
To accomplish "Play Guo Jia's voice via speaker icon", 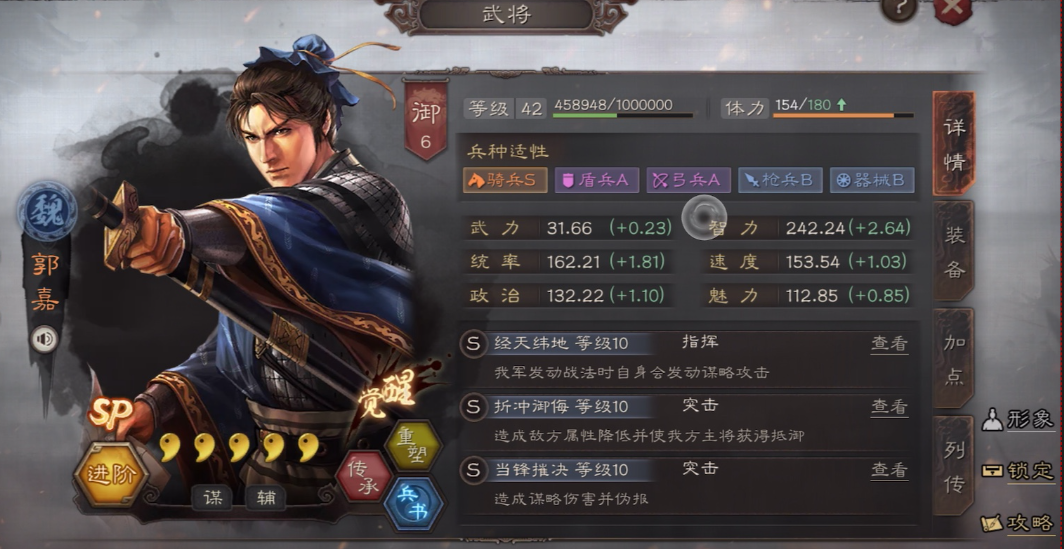I will 44,339.
